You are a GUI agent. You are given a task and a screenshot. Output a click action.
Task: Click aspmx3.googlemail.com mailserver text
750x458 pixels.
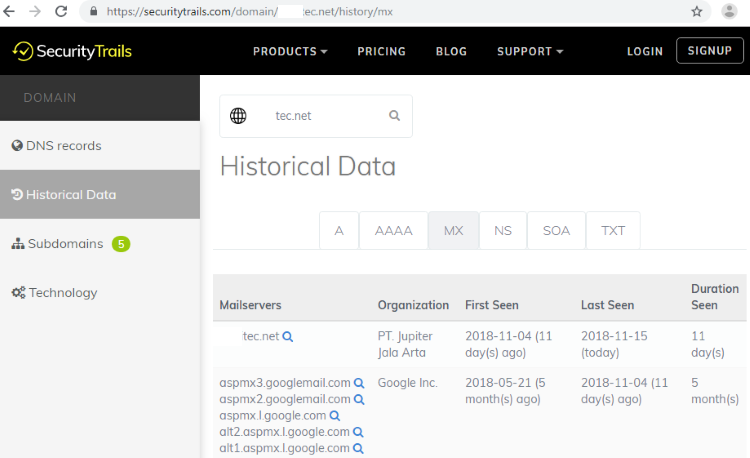click(285, 383)
